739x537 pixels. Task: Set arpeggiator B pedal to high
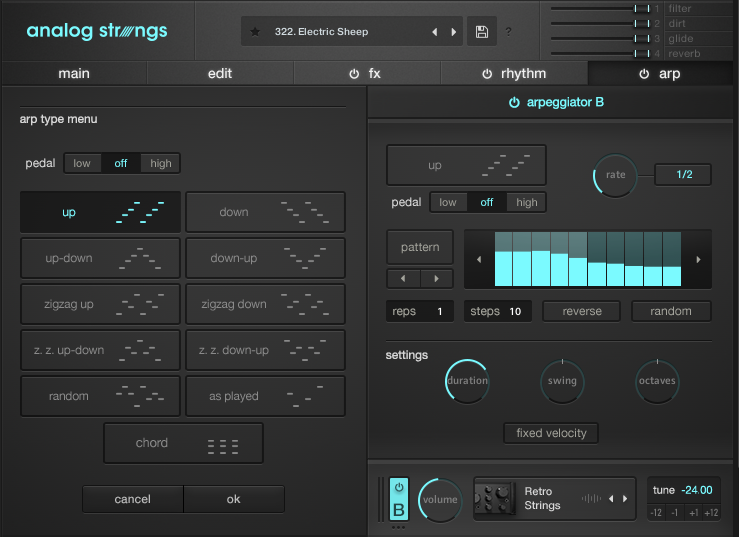pos(526,202)
